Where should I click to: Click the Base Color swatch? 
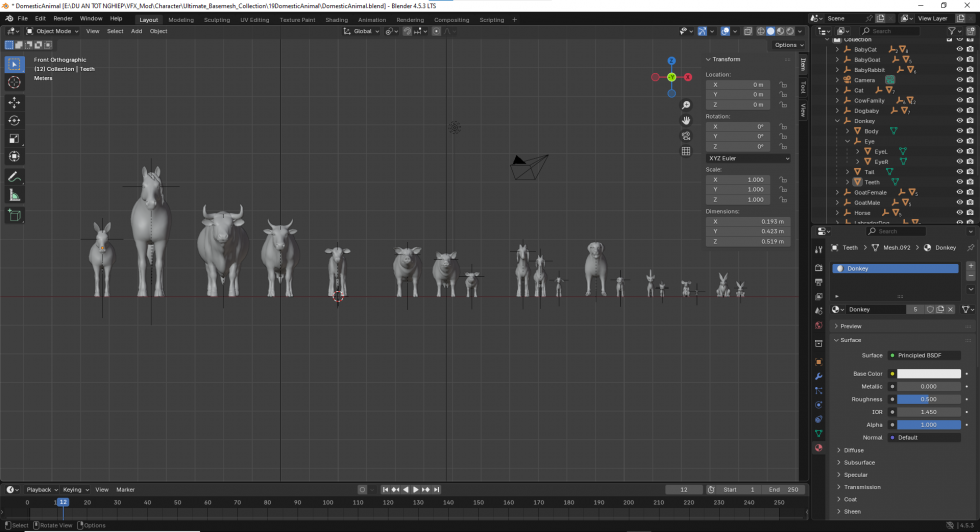[x=928, y=374]
